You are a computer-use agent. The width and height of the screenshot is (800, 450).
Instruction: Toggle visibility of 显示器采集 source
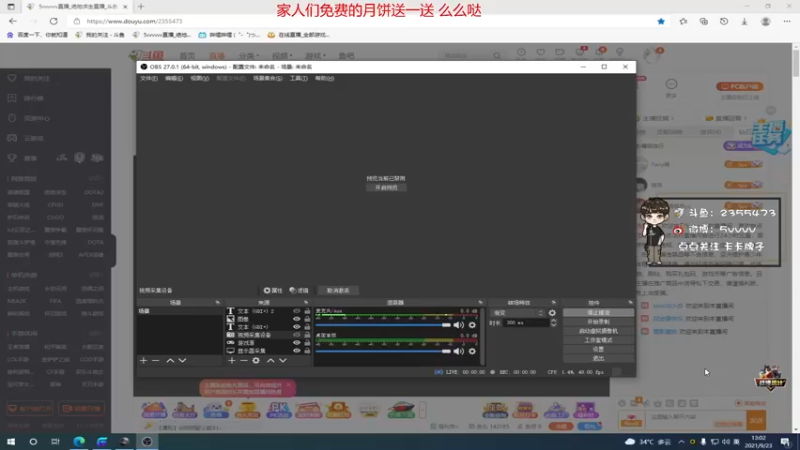[x=296, y=351]
